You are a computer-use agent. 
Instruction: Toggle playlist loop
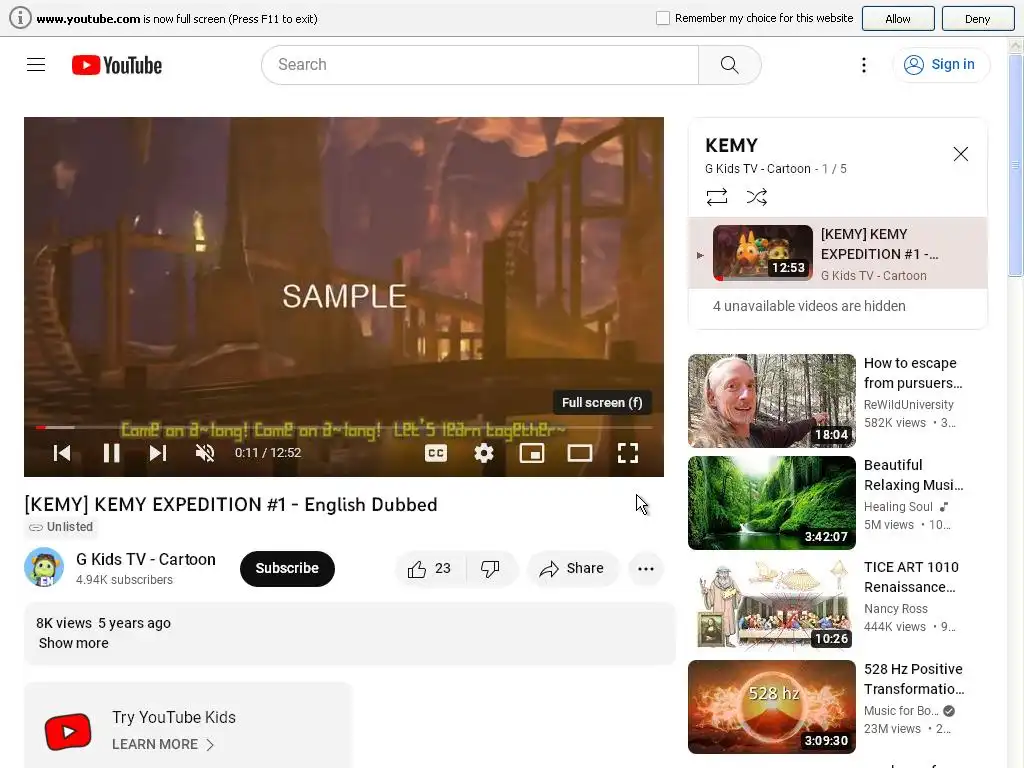(x=716, y=197)
